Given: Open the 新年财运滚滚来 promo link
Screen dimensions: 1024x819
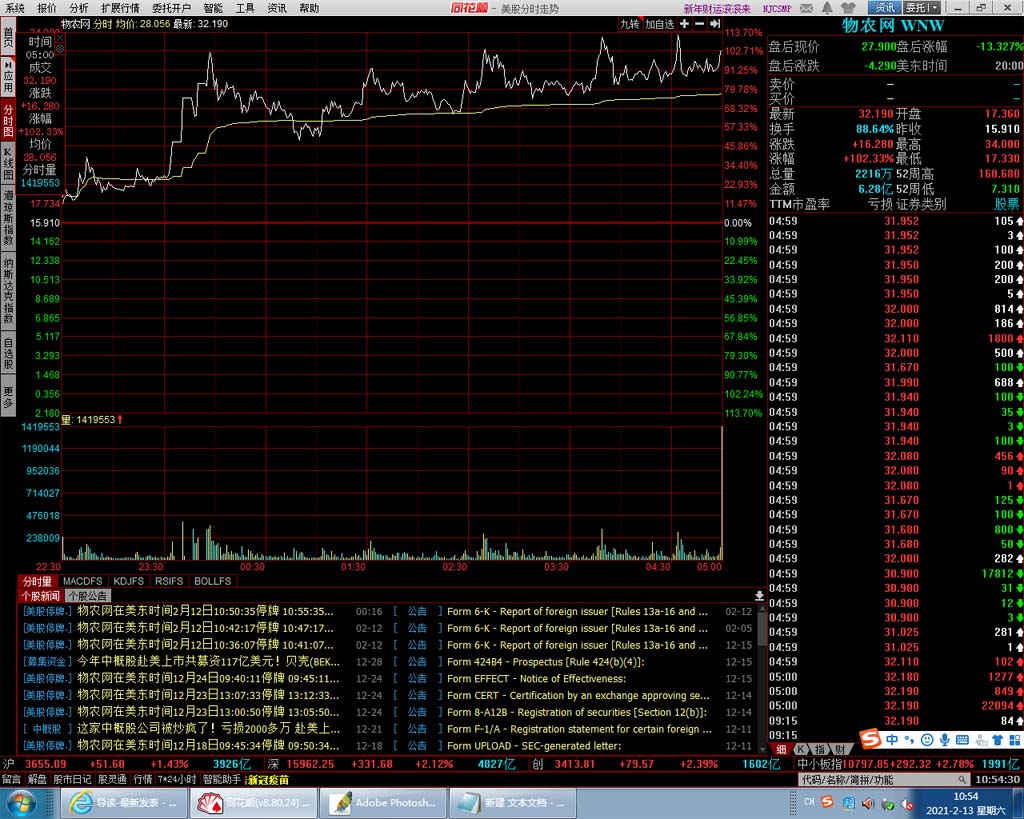Looking at the screenshot, I should pos(717,8).
